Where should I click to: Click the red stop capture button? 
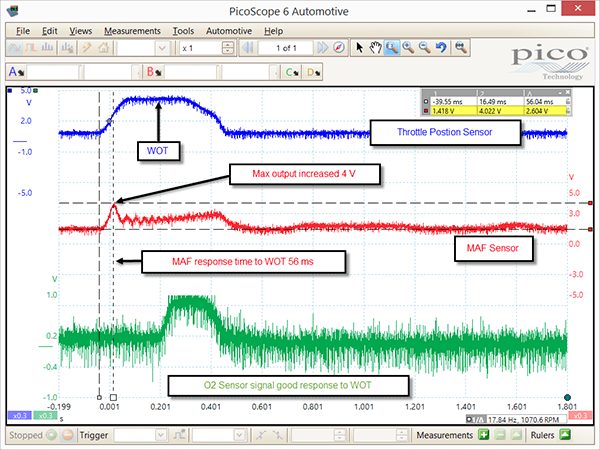pos(67,435)
